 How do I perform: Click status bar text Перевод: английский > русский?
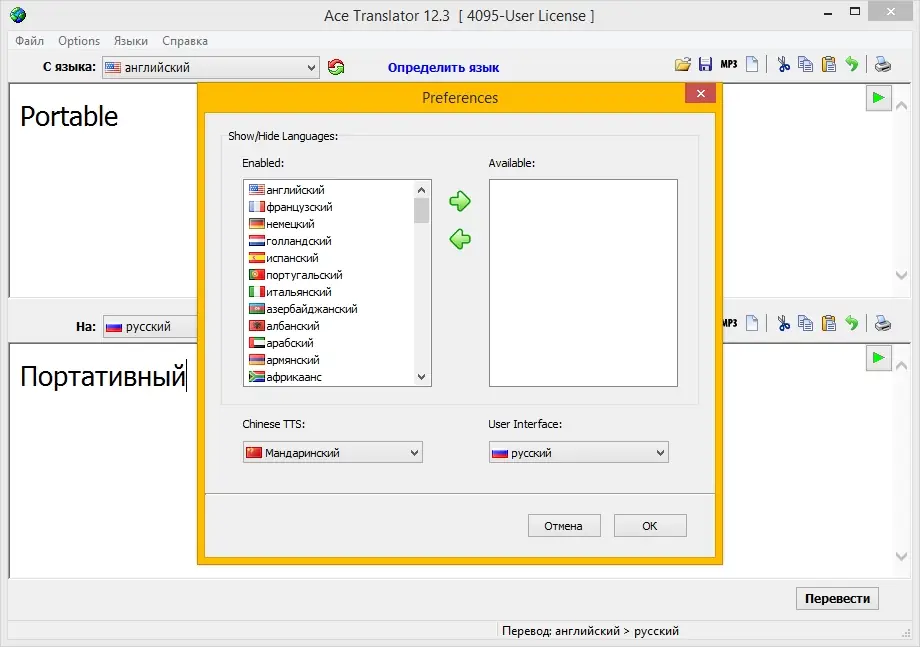coord(590,631)
